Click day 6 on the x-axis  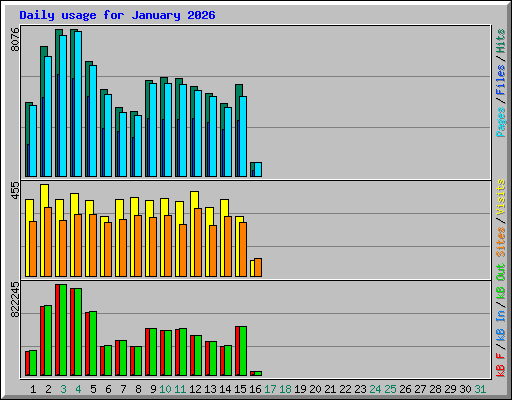tap(108, 389)
